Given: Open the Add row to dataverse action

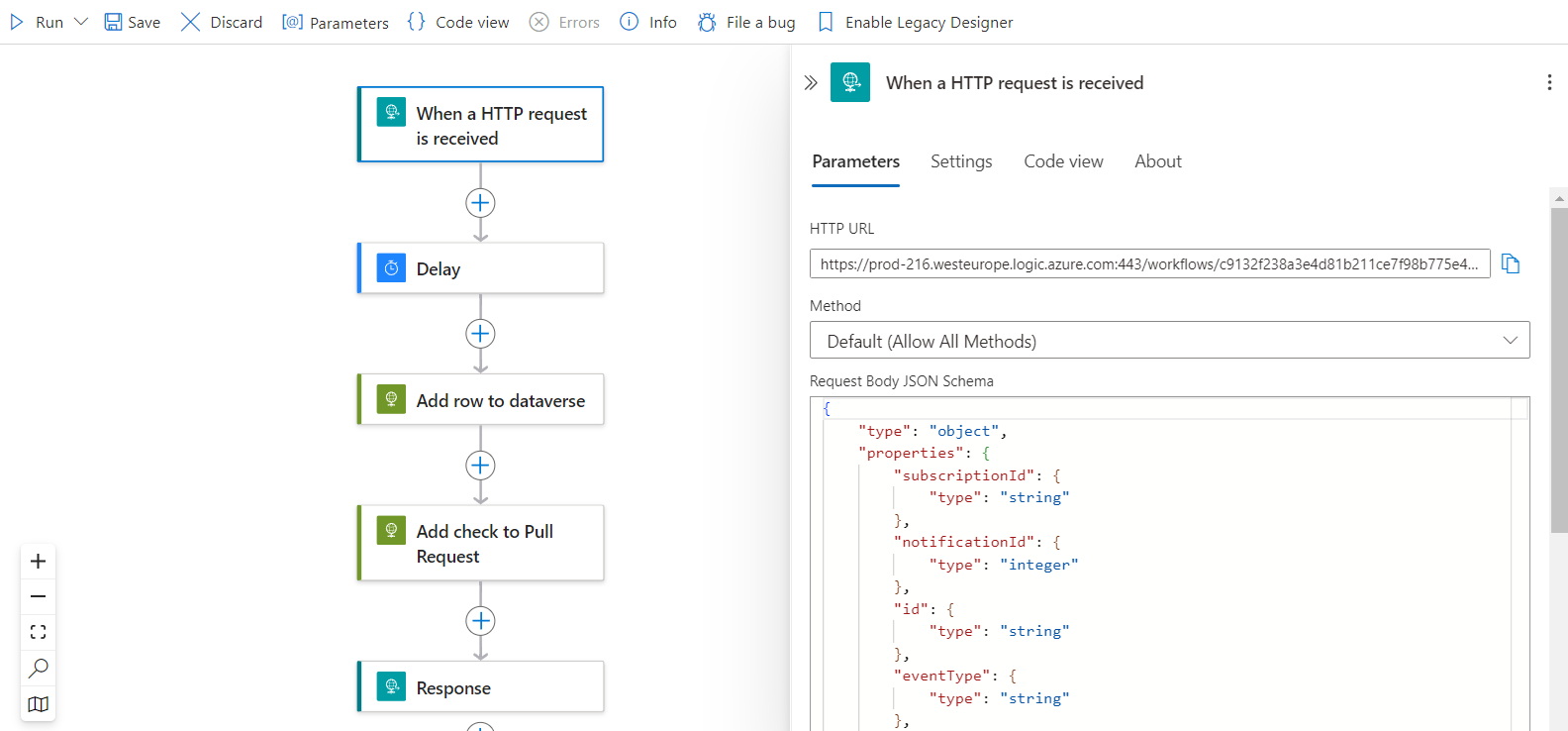Looking at the screenshot, I should 480,399.
